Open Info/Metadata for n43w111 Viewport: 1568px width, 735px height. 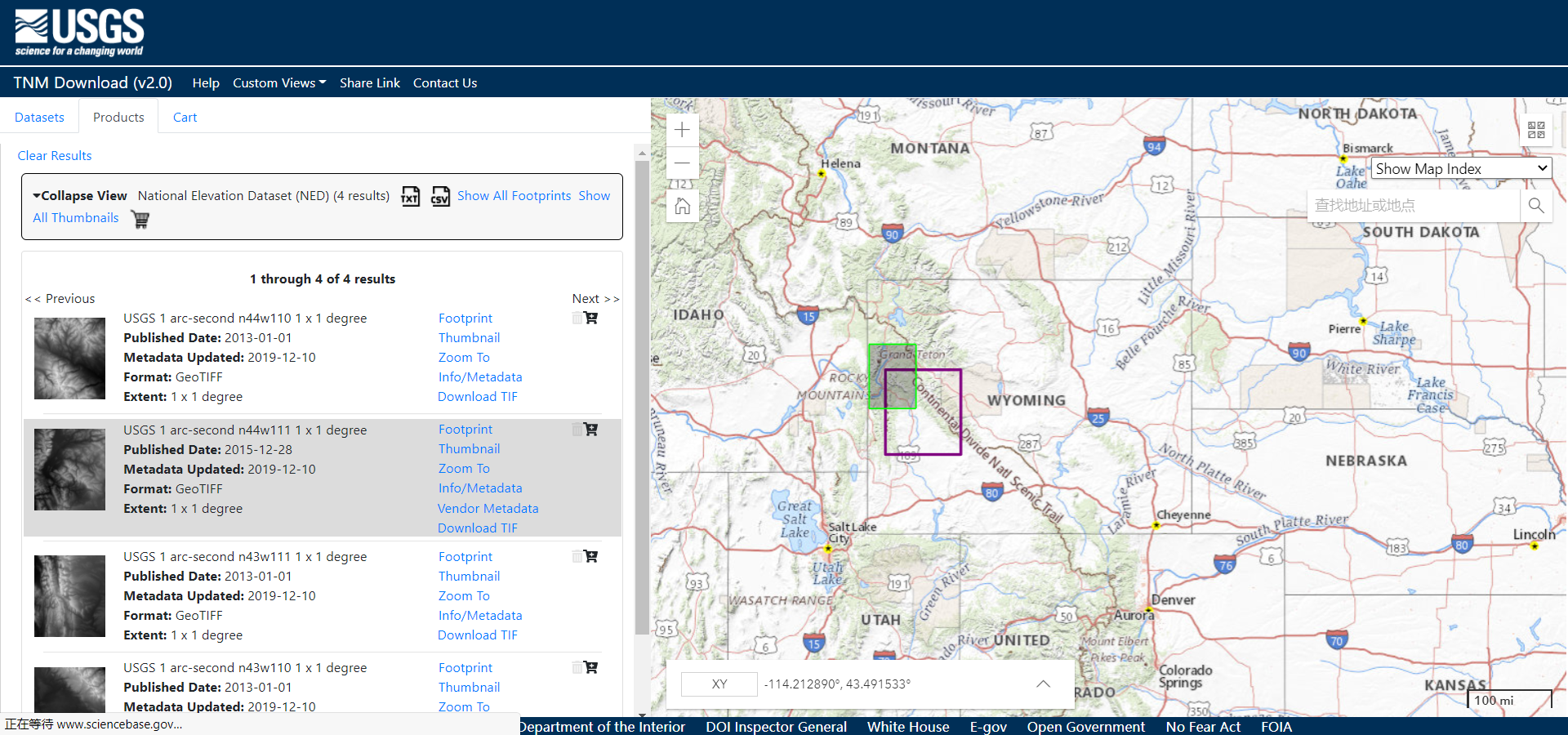(x=480, y=615)
